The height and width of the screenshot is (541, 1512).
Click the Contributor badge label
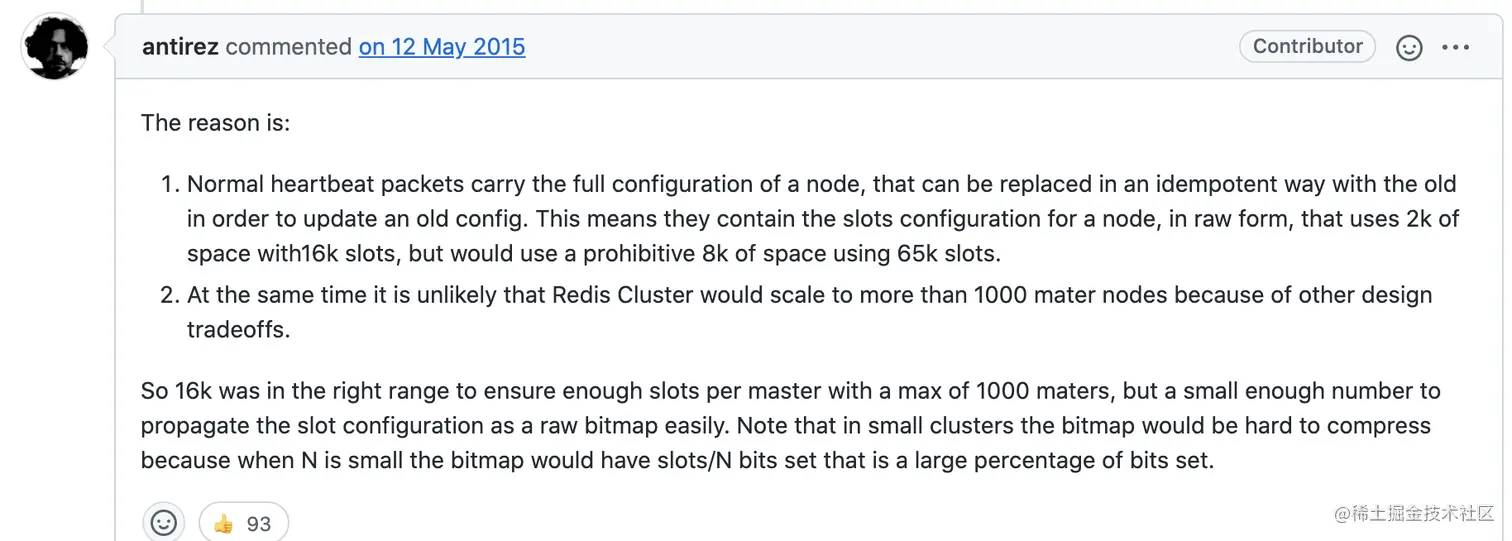pos(1307,47)
